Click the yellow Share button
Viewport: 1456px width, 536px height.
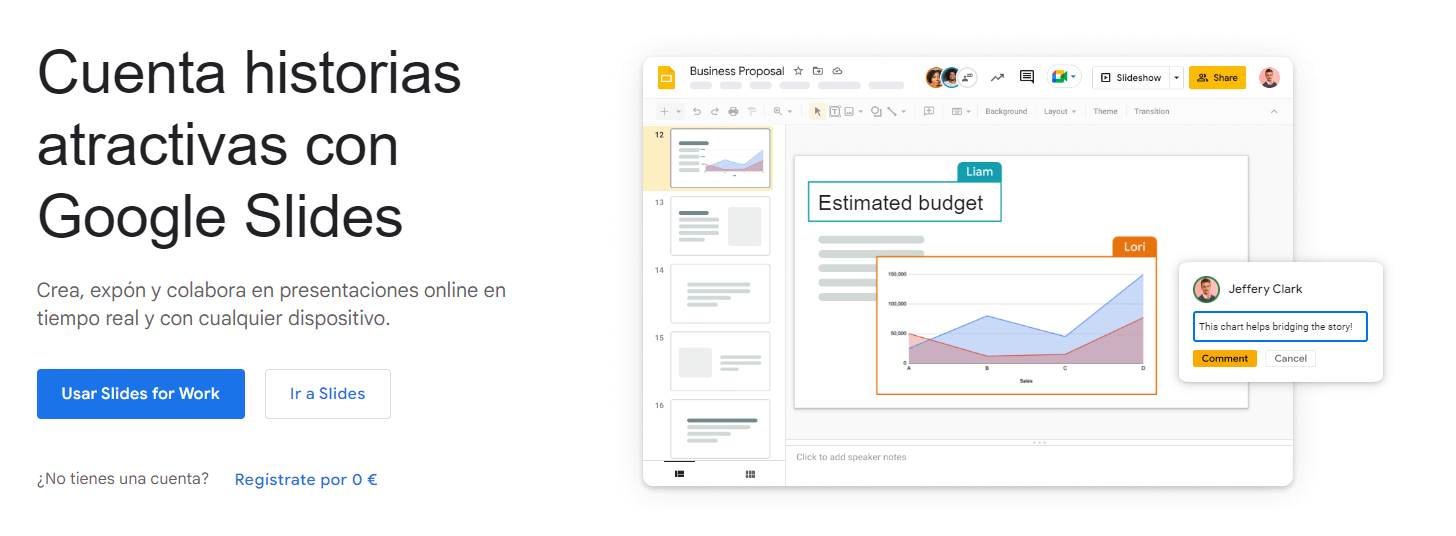tap(1217, 78)
